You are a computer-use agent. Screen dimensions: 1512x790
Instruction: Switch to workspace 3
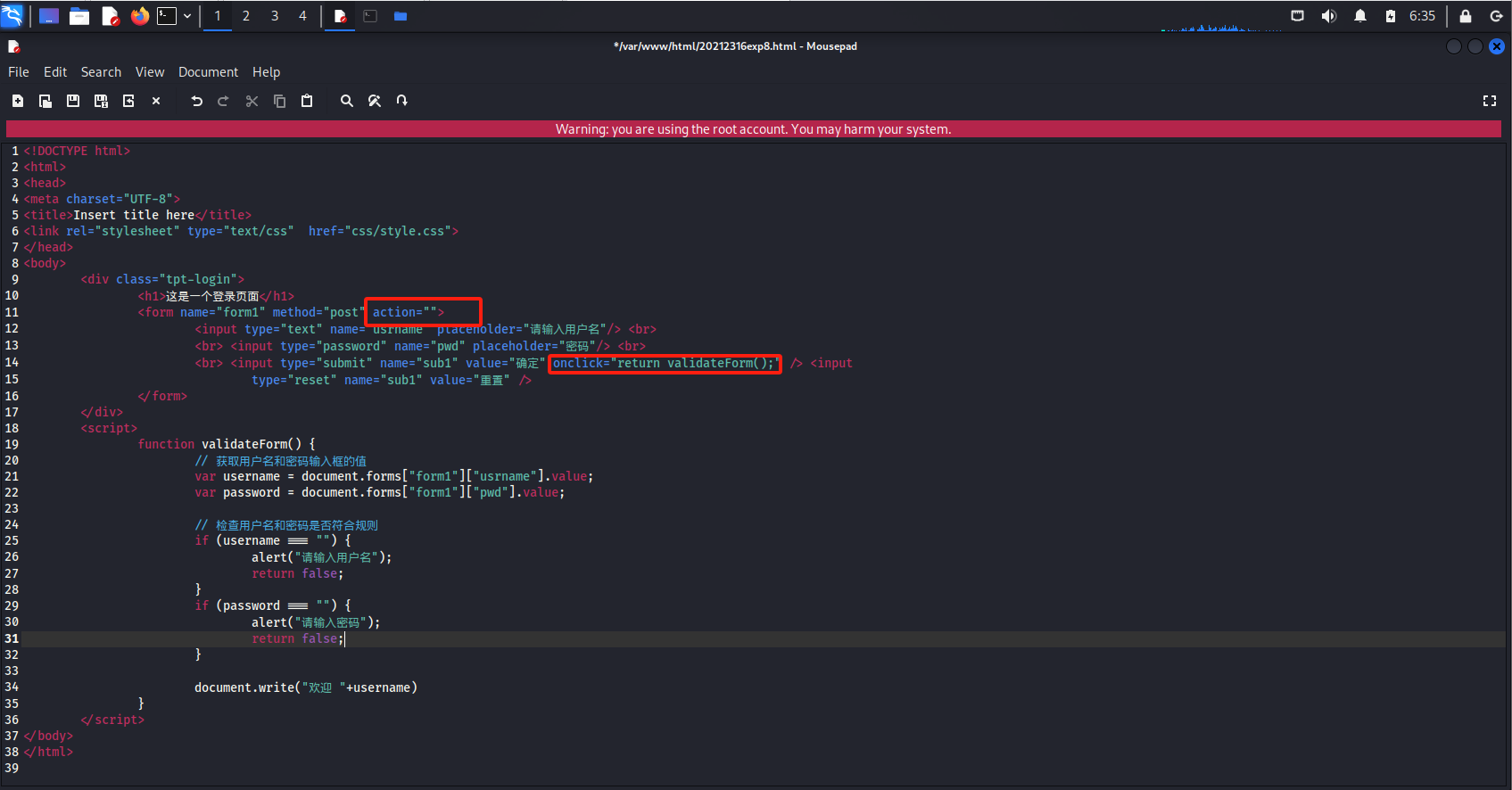click(275, 16)
